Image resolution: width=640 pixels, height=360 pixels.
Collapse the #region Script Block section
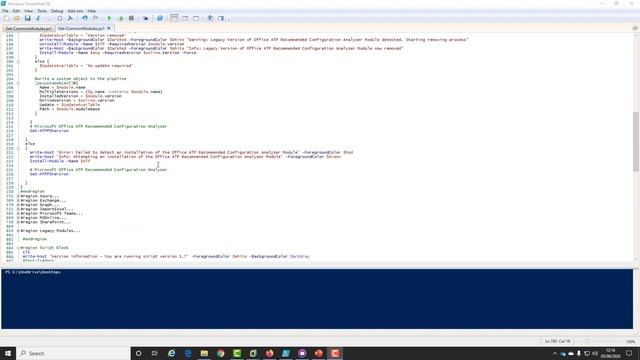click(18, 248)
